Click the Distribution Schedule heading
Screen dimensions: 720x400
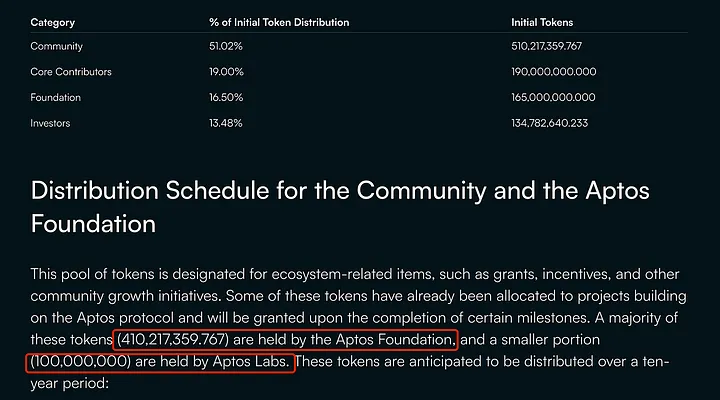340,207
